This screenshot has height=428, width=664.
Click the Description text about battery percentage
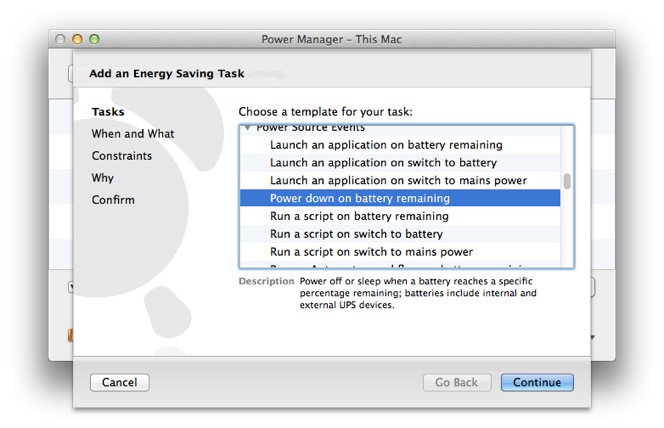418,293
